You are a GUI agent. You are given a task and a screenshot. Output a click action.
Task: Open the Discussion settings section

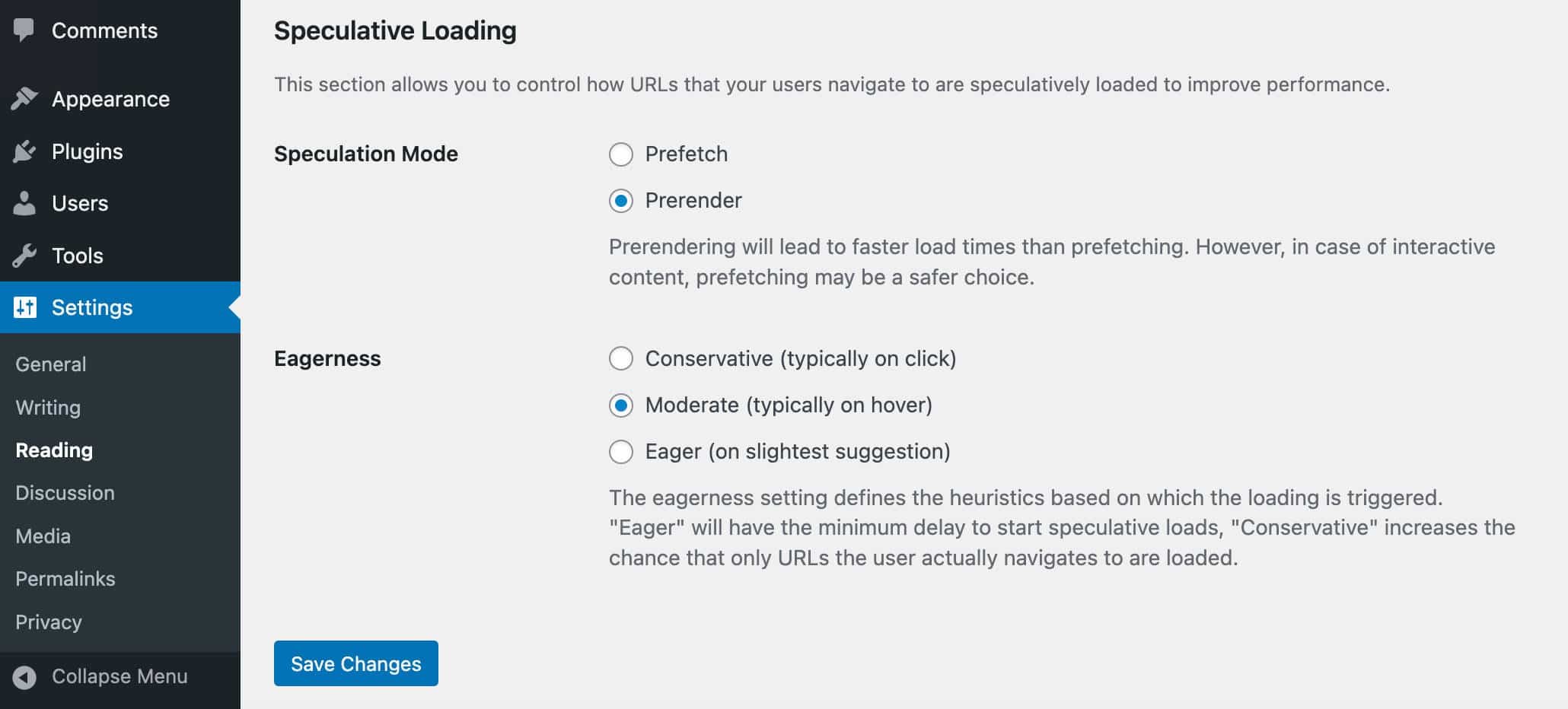click(65, 492)
